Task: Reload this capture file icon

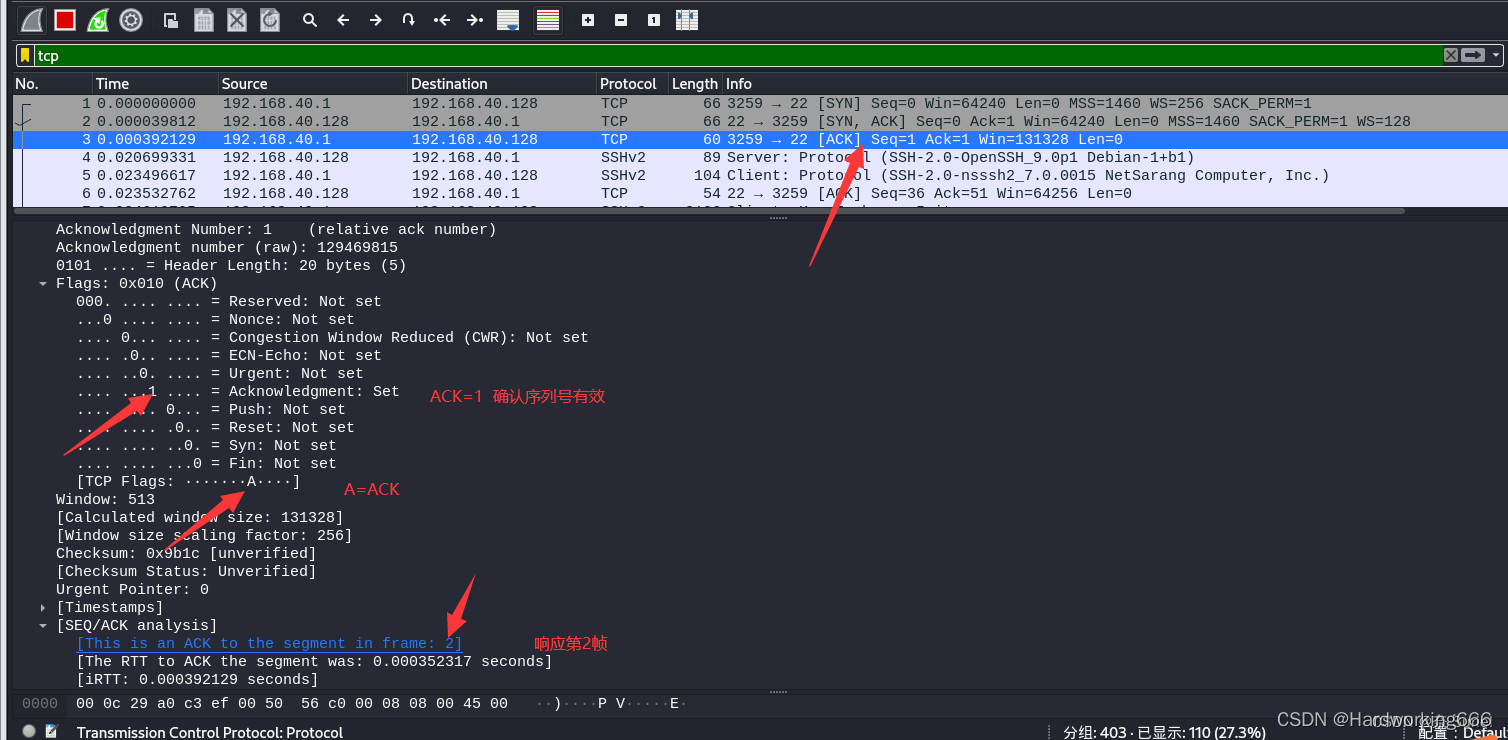Action: (270, 20)
